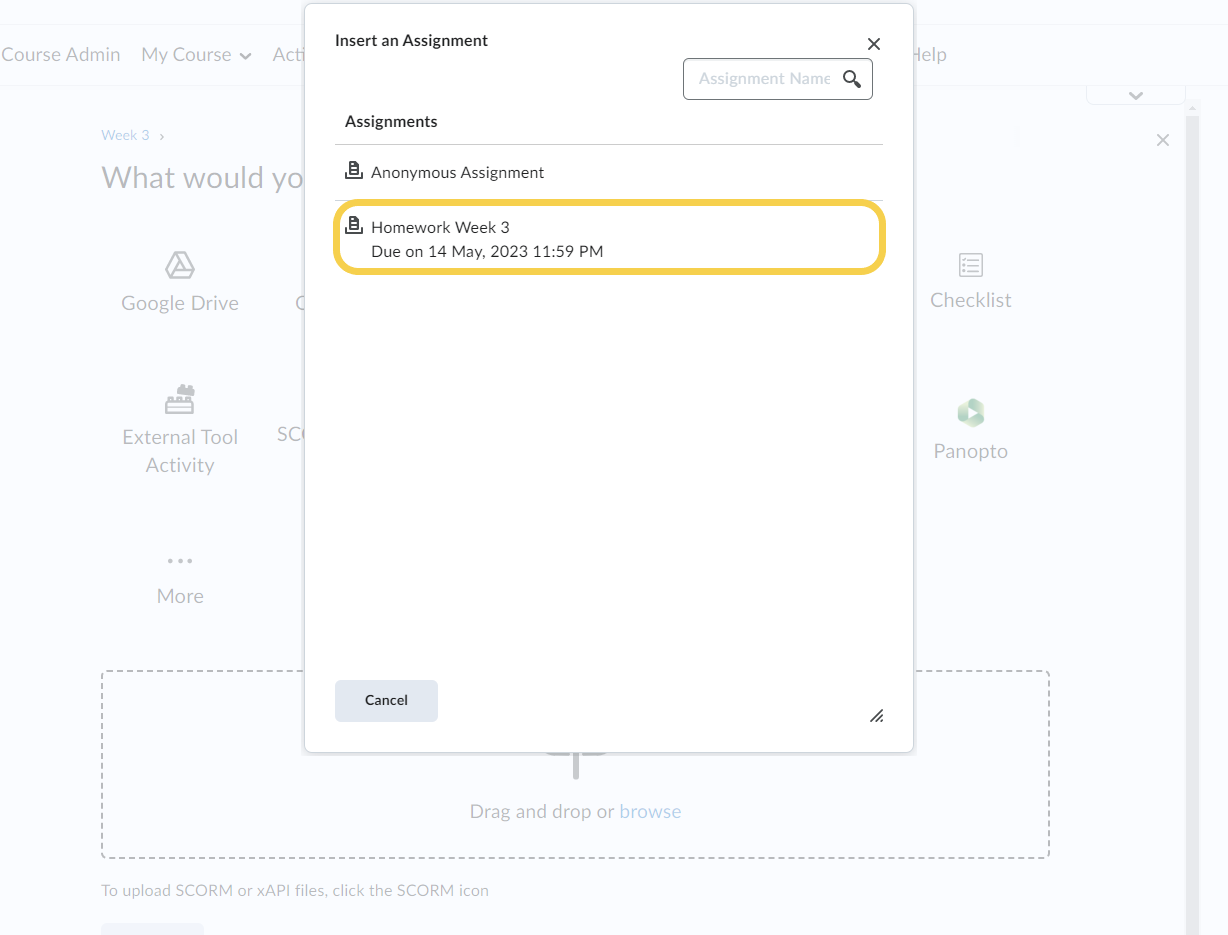The image size is (1228, 935).
Task: Select the Google Drive icon
Action: coord(180,266)
